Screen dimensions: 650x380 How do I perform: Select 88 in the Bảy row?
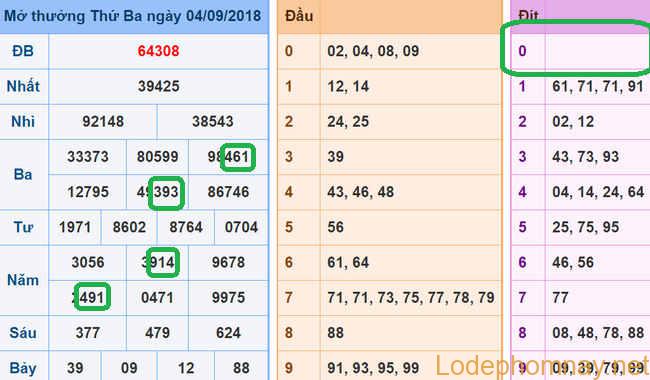pyautogui.click(x=241, y=368)
